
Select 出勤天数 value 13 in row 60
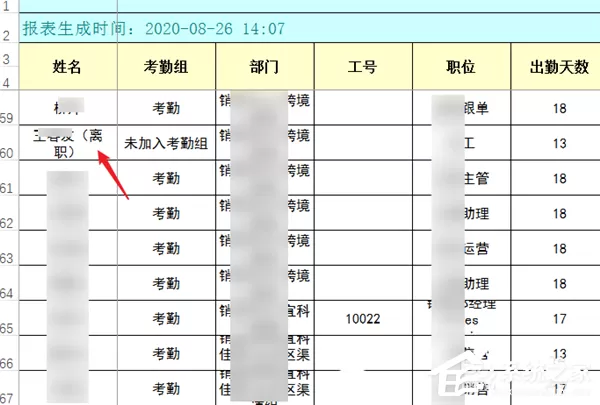556,142
